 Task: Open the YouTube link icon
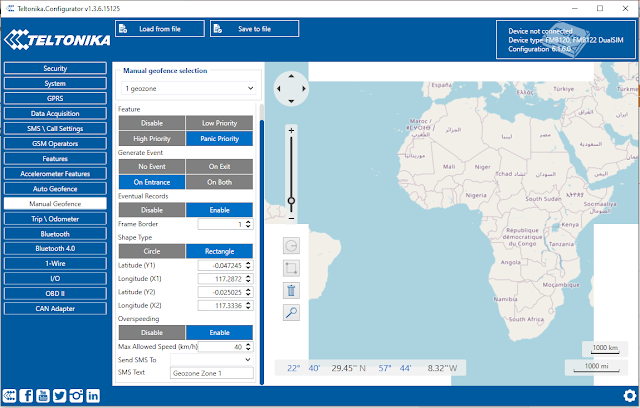(43, 396)
